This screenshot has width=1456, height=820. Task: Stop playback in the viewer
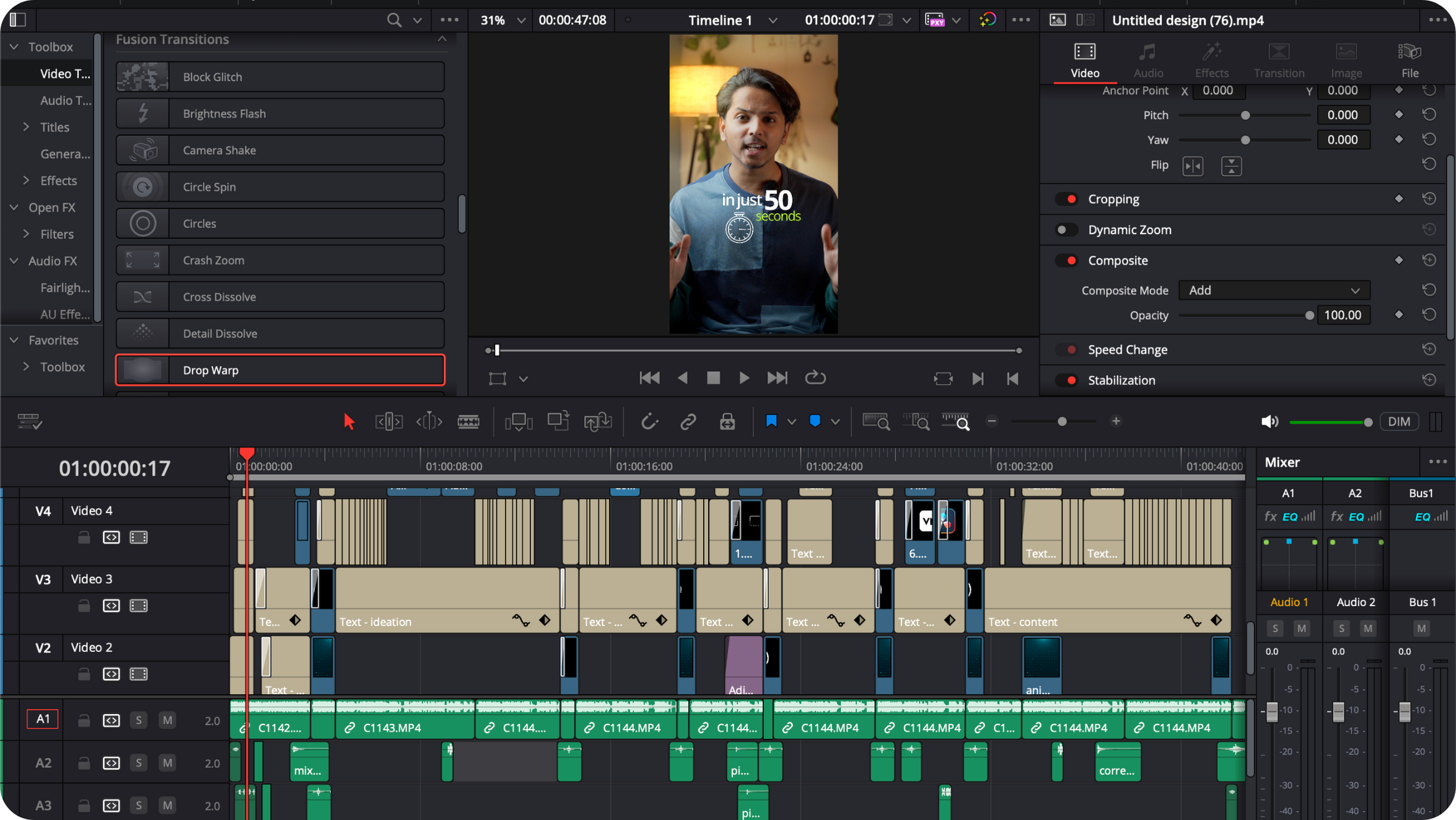click(x=713, y=378)
